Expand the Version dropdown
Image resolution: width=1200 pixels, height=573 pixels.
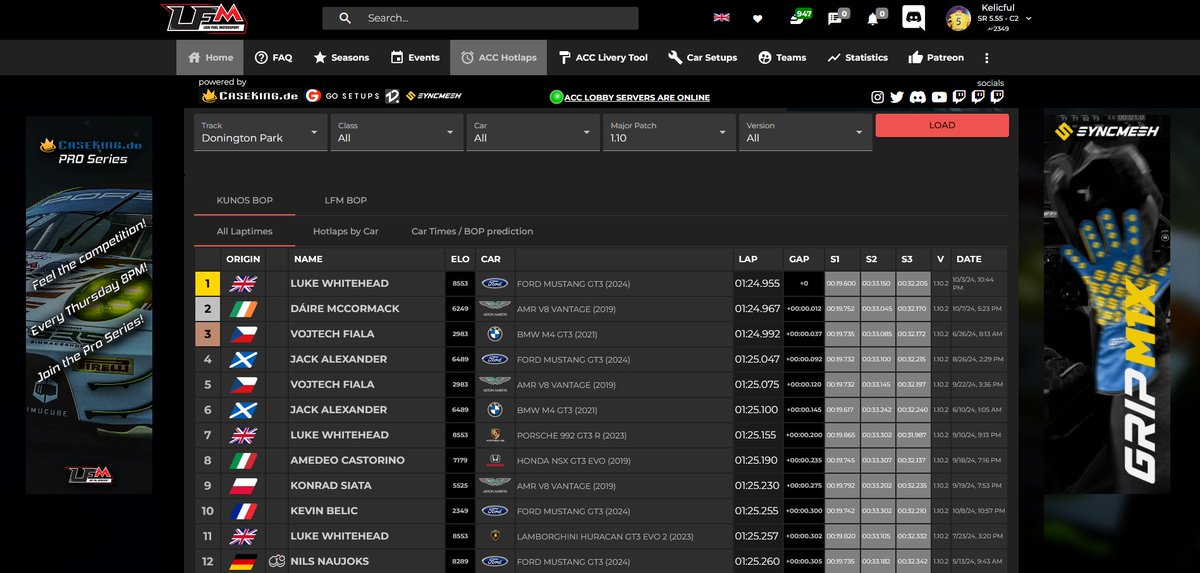[805, 132]
